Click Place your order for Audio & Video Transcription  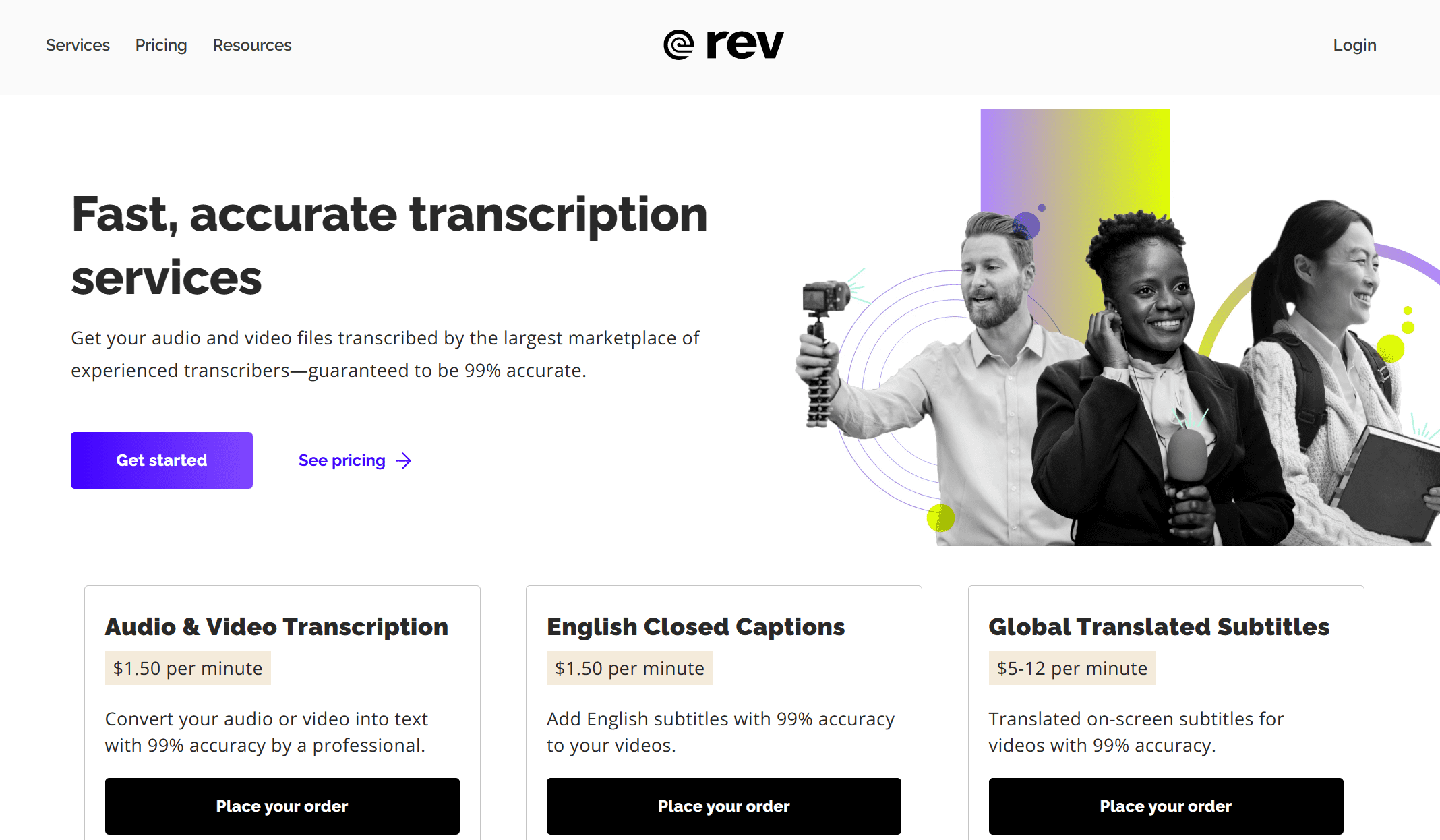point(282,805)
